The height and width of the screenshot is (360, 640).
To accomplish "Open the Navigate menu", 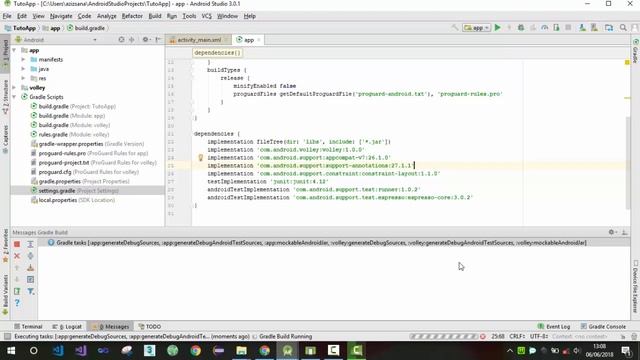I will tap(61, 16).
